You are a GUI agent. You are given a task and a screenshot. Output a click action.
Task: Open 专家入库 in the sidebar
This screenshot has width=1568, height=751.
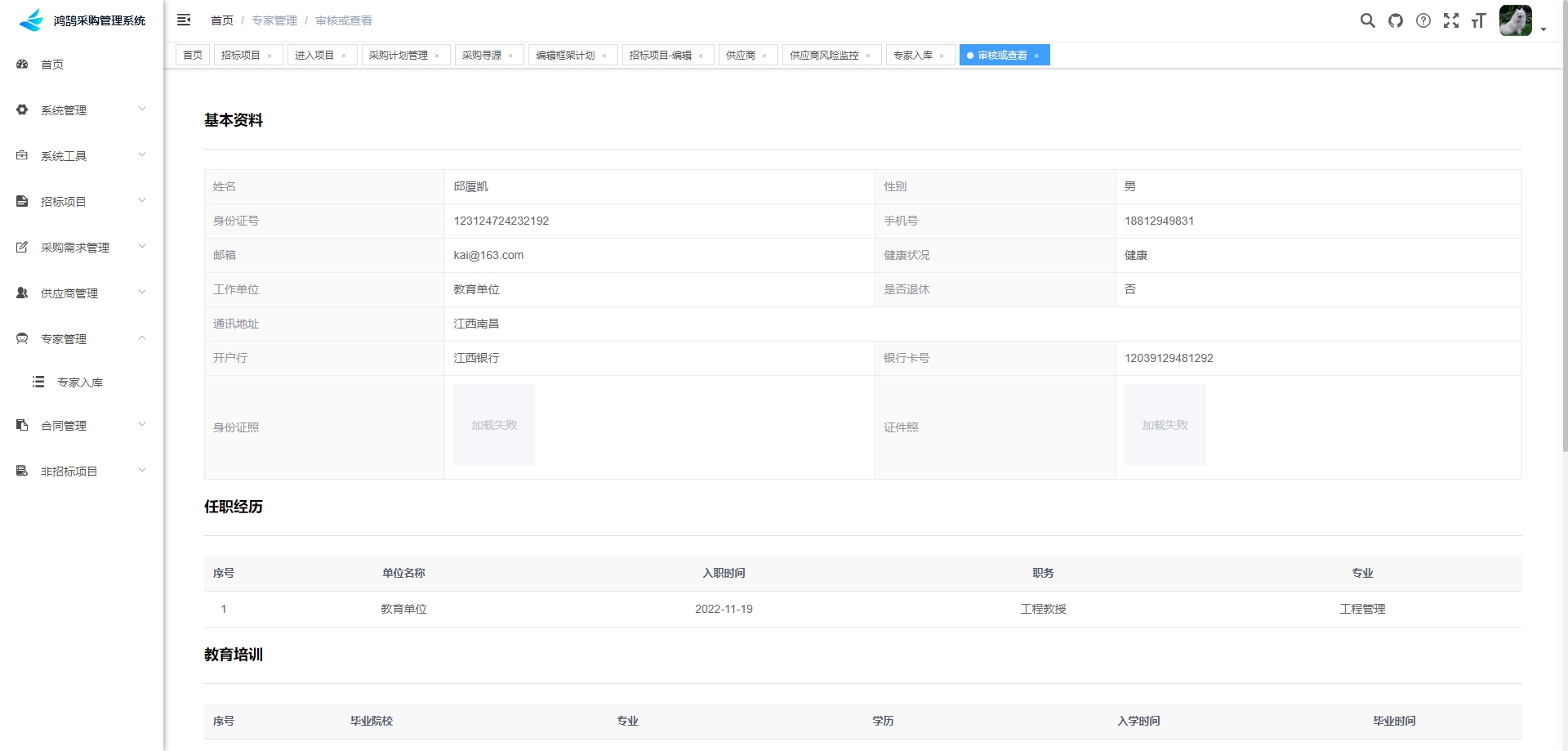(82, 382)
